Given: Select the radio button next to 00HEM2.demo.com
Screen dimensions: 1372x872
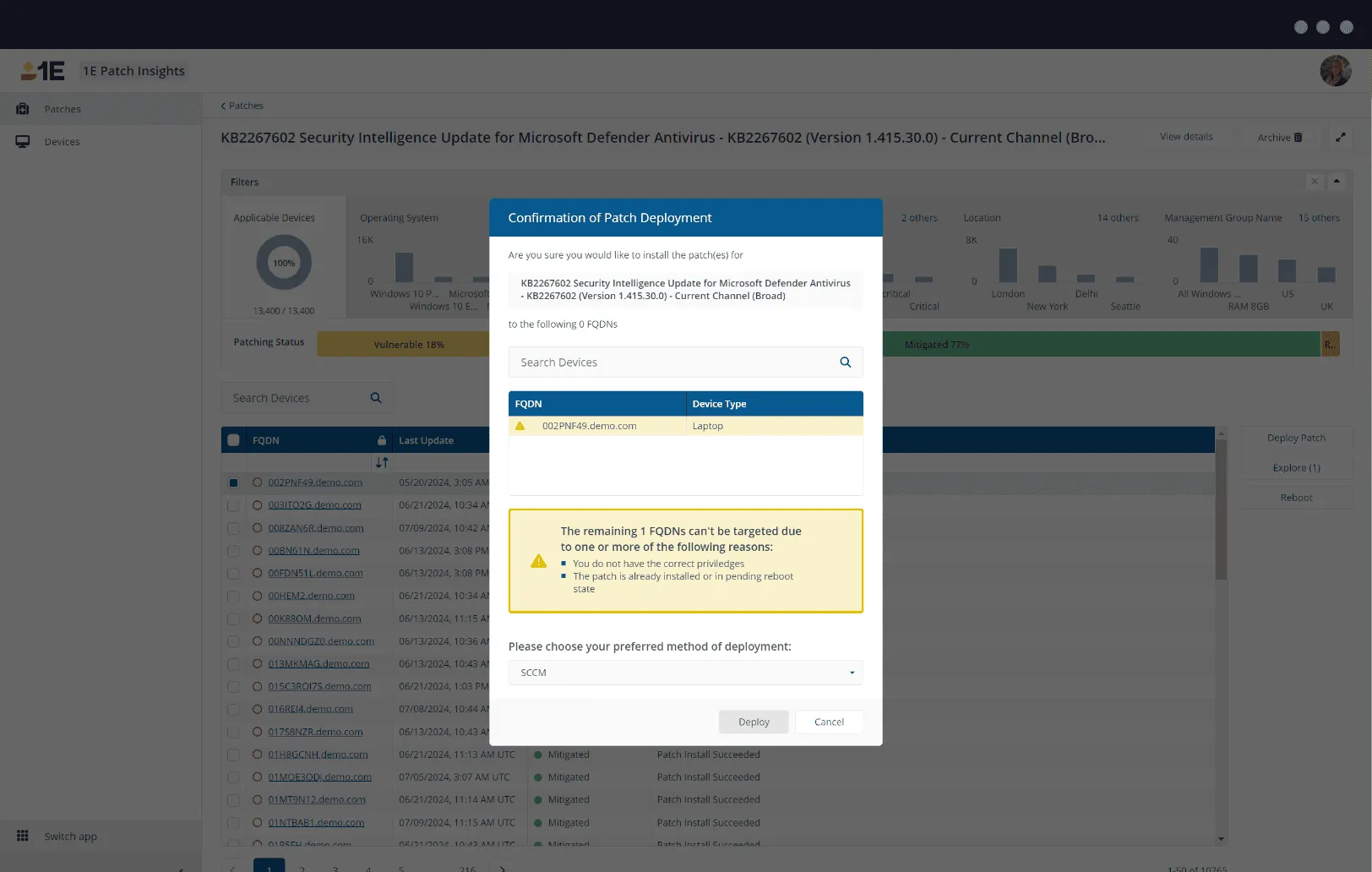Looking at the screenshot, I should coord(257,596).
